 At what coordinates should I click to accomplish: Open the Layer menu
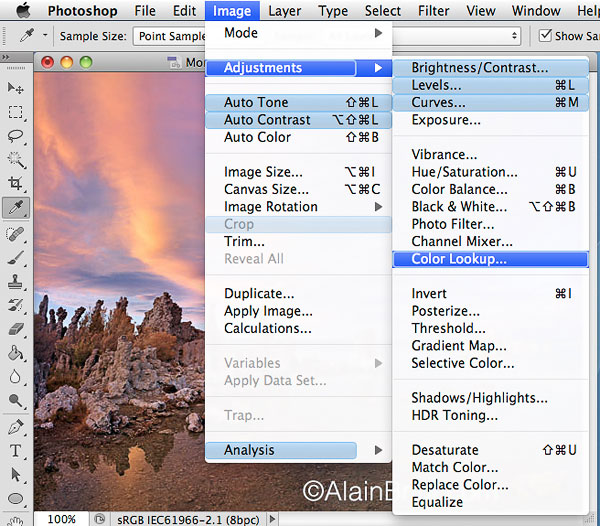[285, 11]
